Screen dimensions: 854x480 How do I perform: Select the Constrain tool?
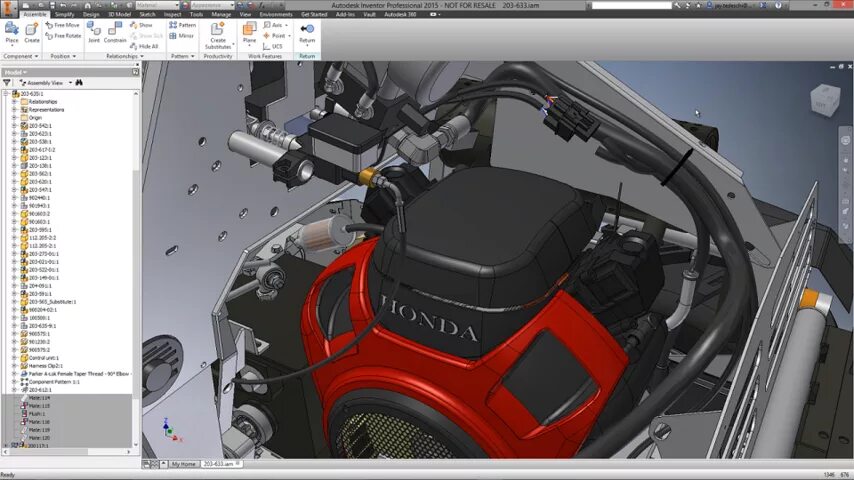tap(115, 33)
